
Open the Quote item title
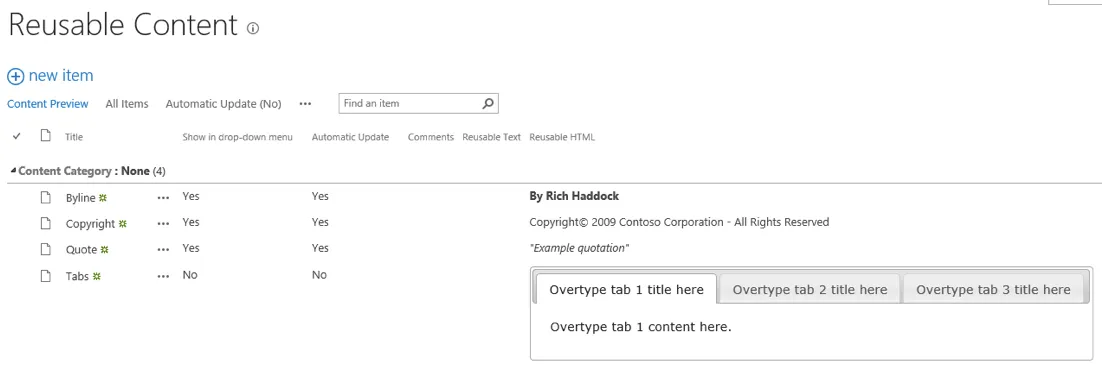(x=82, y=250)
